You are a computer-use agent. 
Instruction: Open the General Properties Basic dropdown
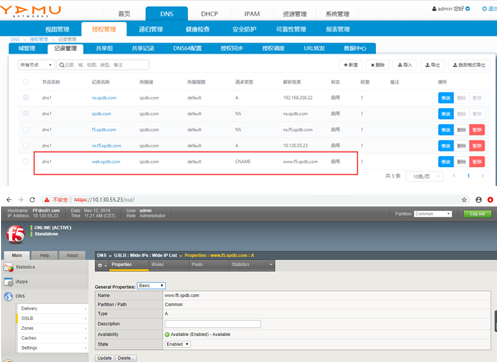(151, 286)
